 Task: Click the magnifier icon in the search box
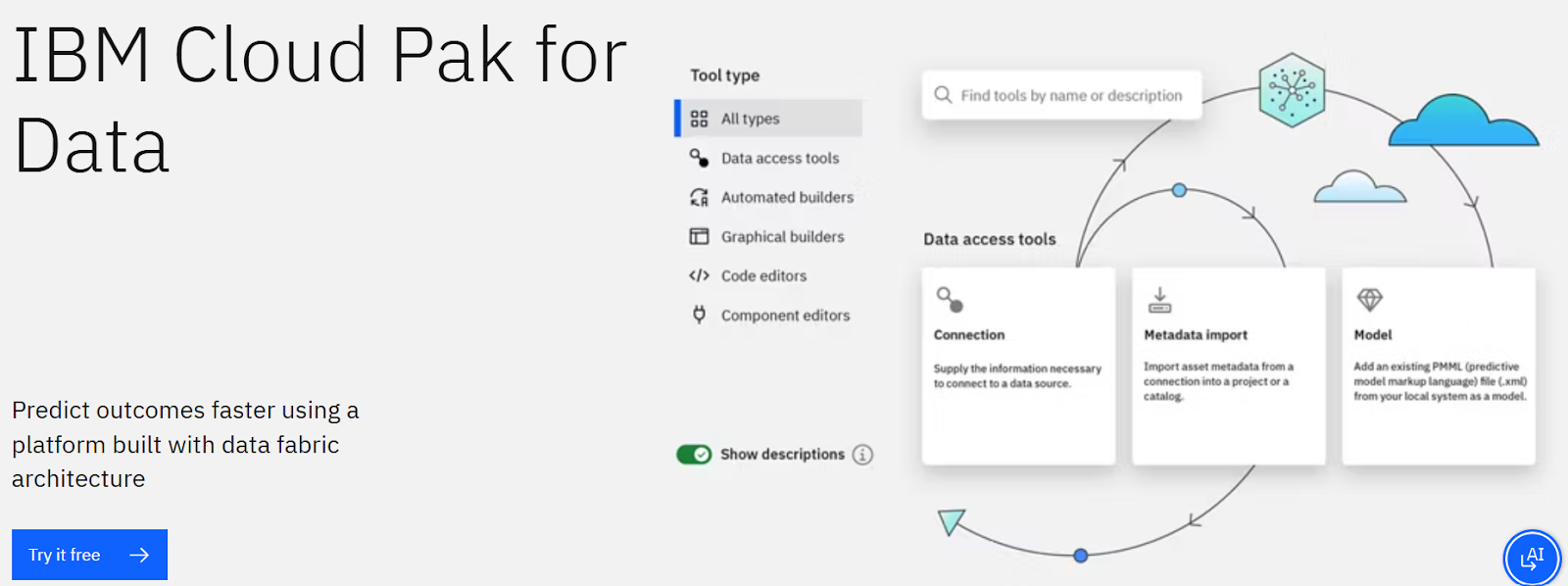(943, 95)
